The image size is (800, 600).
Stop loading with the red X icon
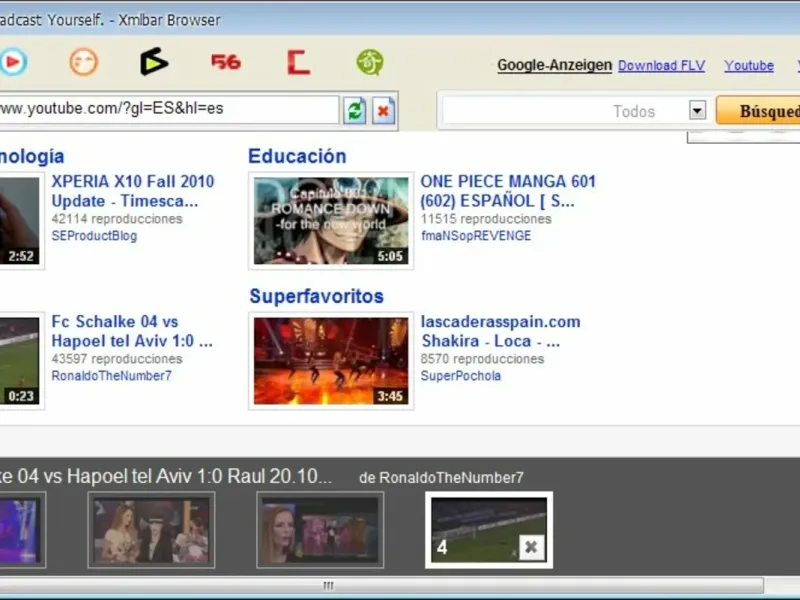(384, 110)
